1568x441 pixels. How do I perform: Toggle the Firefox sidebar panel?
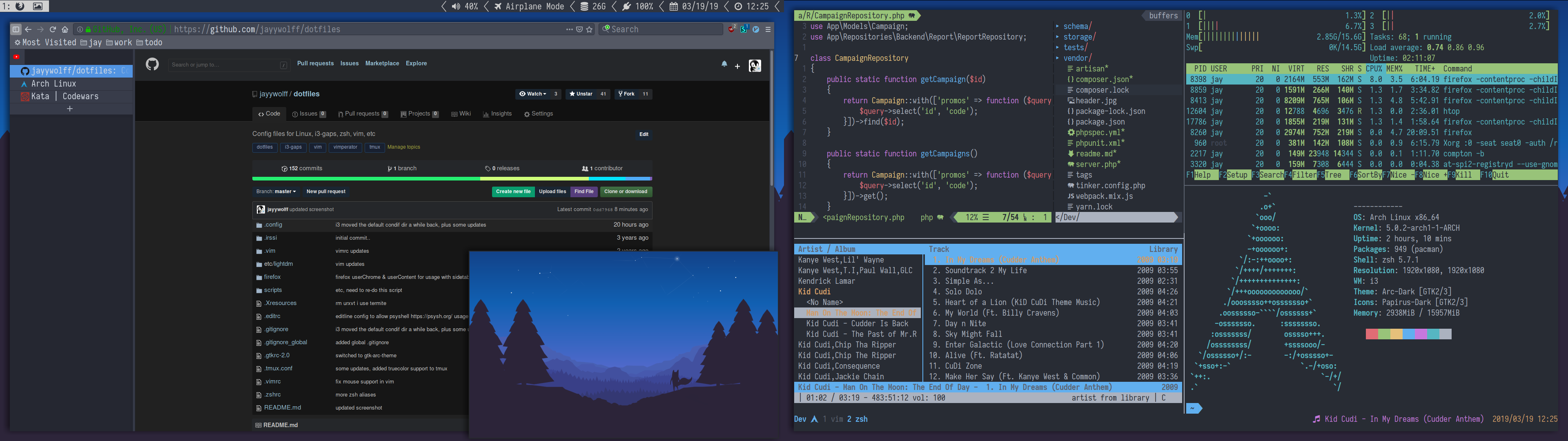coord(16,29)
